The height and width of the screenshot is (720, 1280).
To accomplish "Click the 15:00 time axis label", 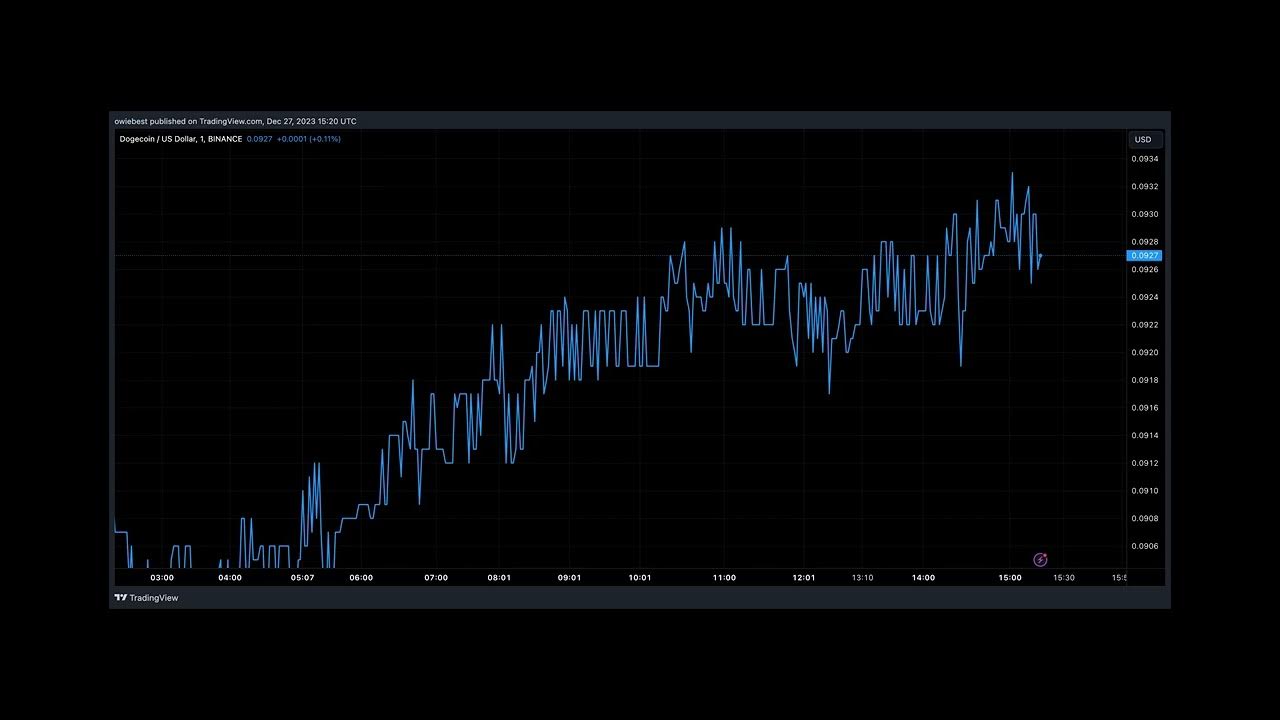I will click(1010, 578).
